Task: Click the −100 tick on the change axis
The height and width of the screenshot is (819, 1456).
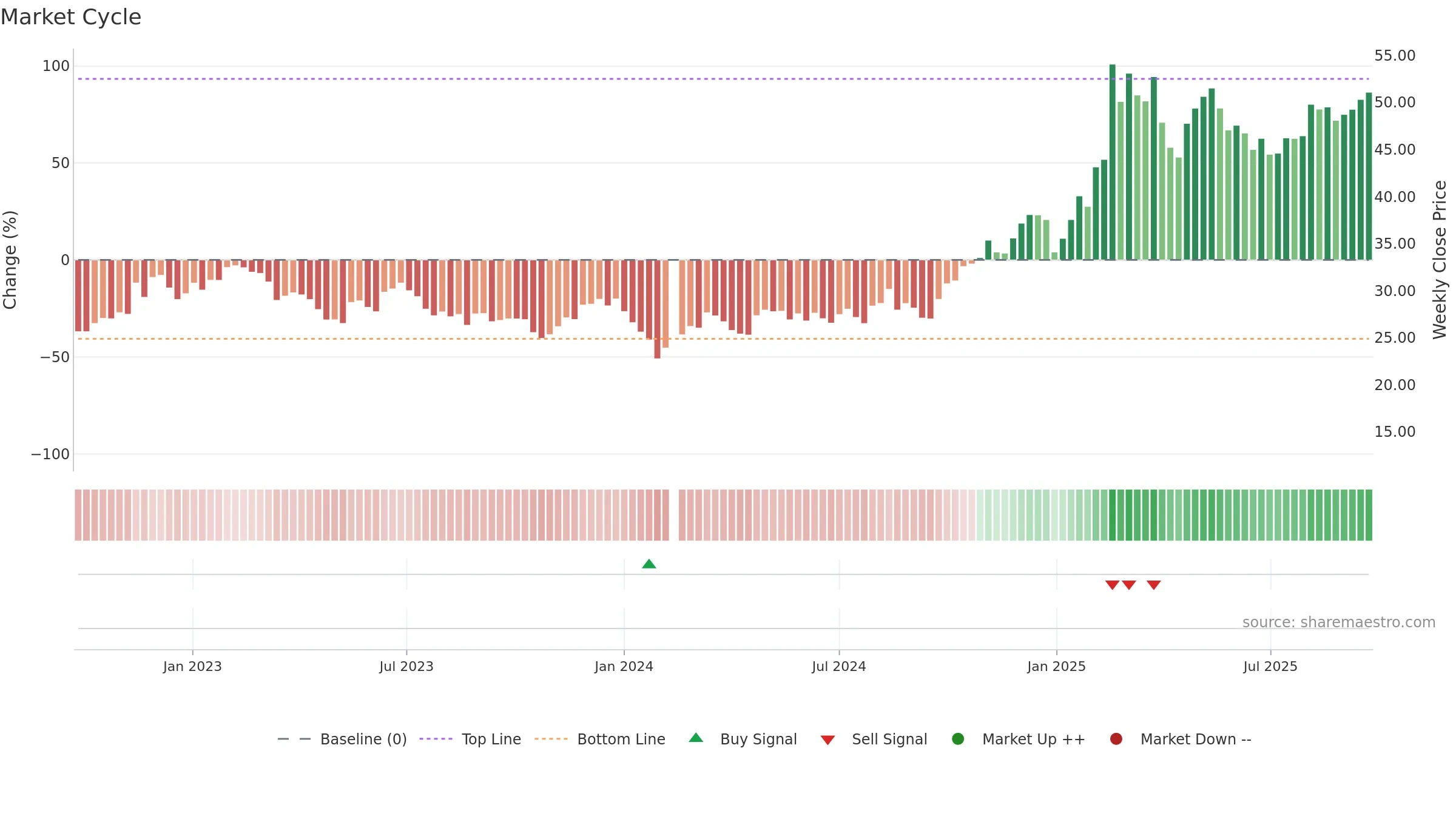Action: (50, 454)
